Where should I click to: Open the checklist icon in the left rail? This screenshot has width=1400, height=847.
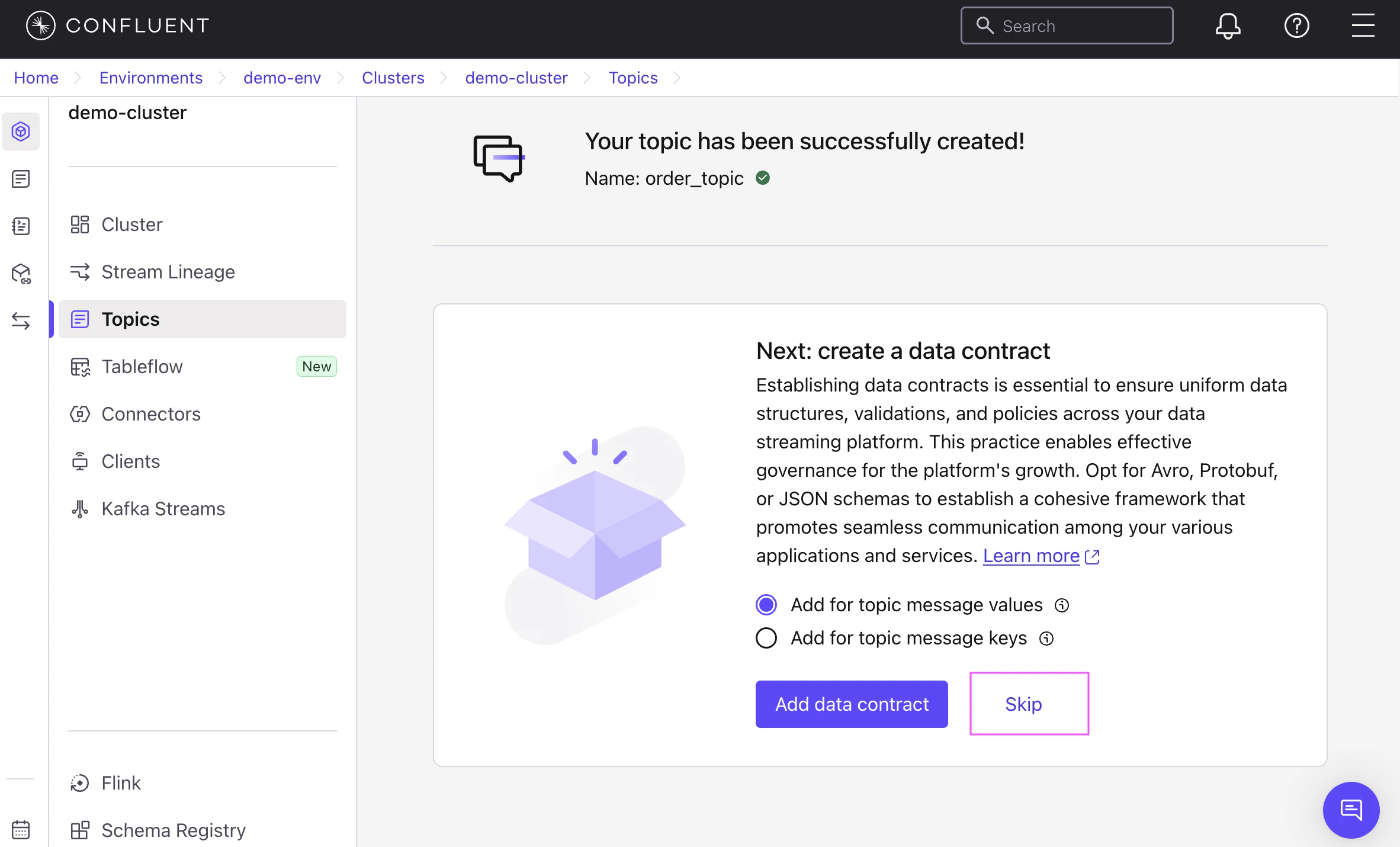21,226
